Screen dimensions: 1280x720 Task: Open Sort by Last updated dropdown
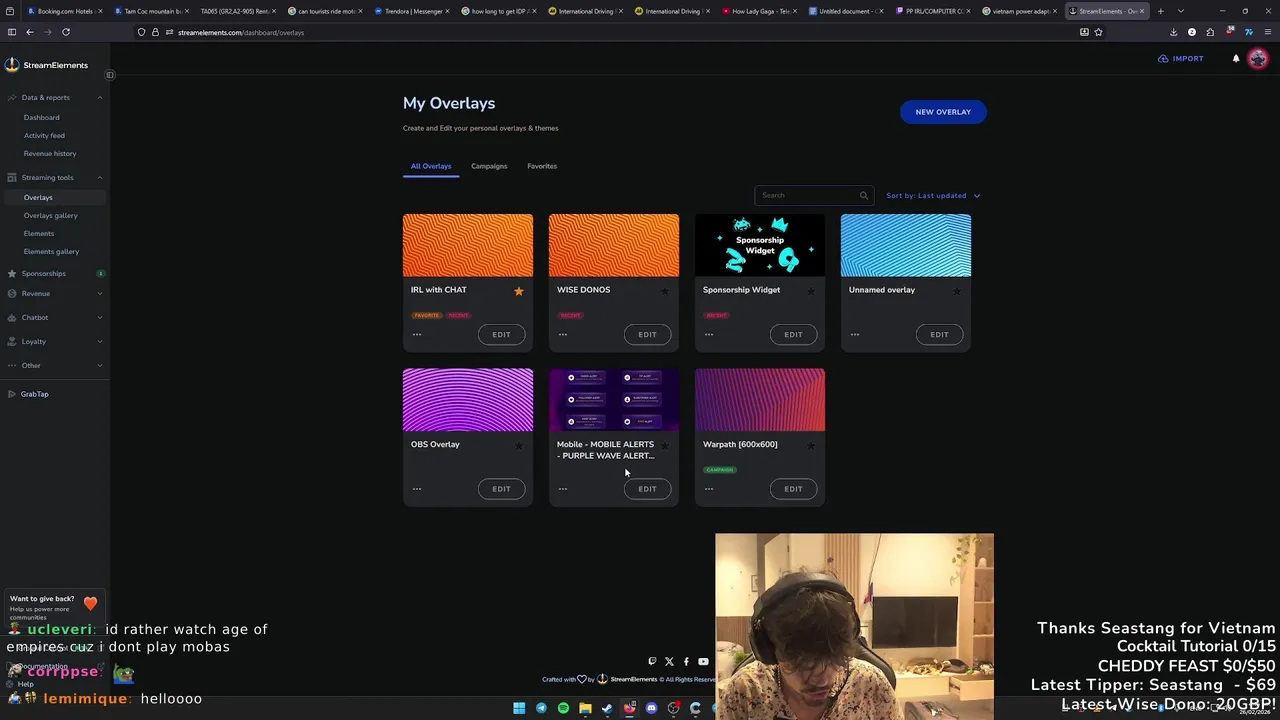[x=933, y=196]
